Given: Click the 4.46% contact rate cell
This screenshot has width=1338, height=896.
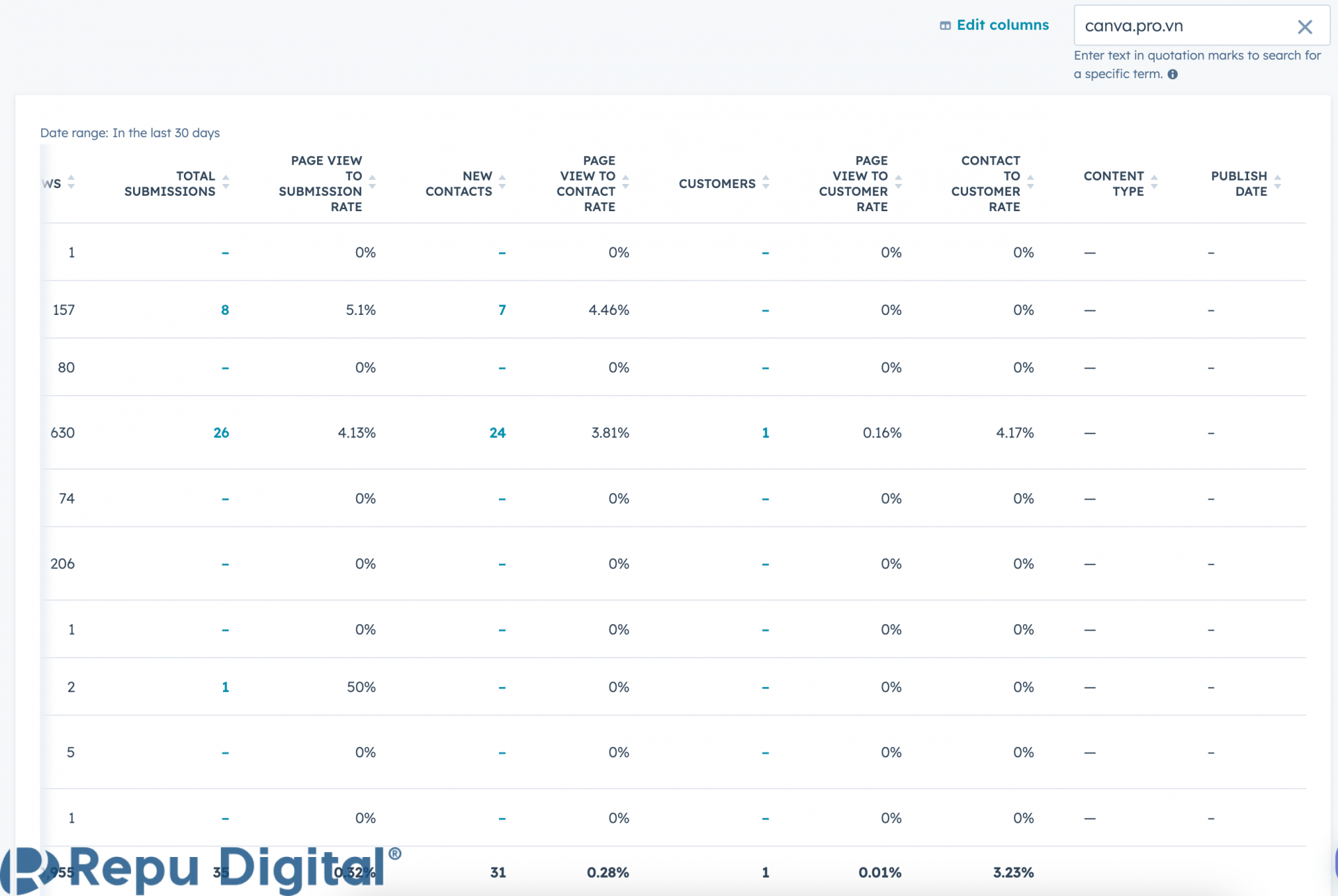Looking at the screenshot, I should (x=608, y=310).
